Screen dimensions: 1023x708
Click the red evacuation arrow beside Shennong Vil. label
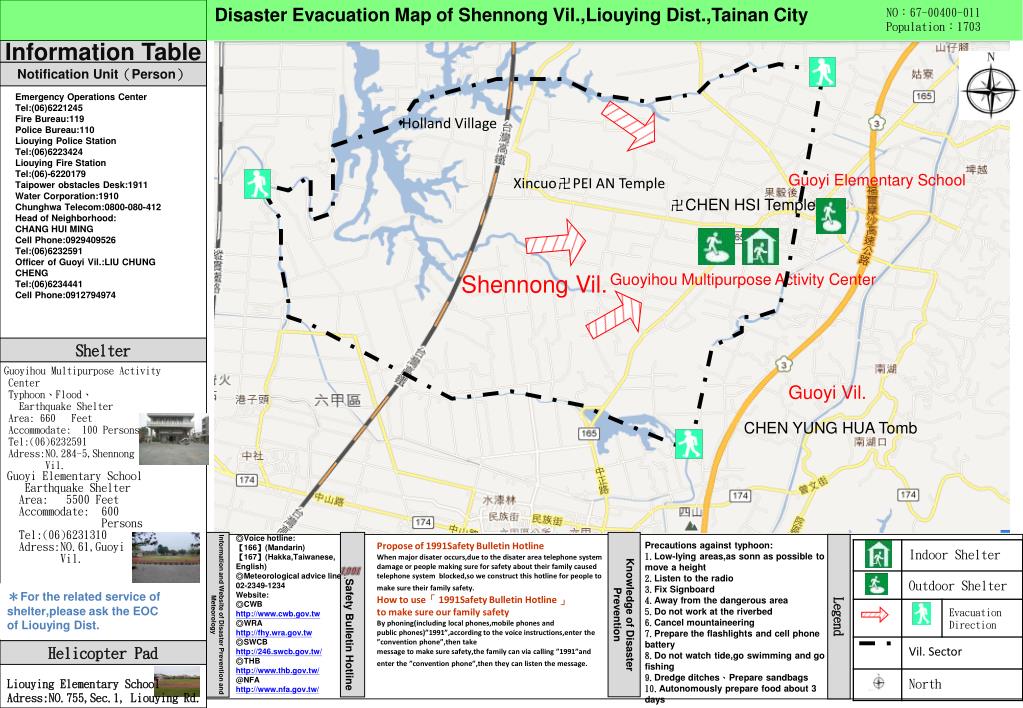click(555, 243)
